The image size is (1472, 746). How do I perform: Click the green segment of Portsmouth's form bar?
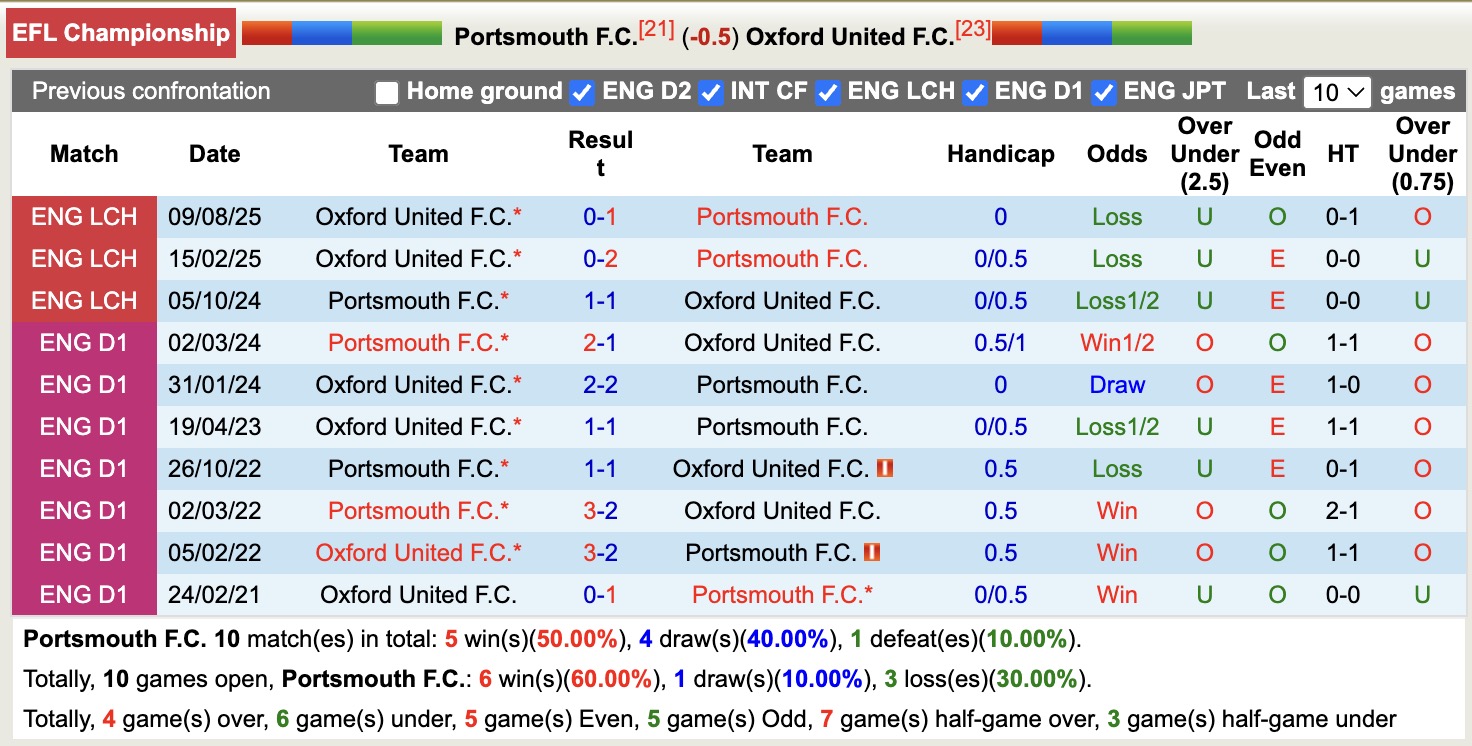(x=395, y=32)
